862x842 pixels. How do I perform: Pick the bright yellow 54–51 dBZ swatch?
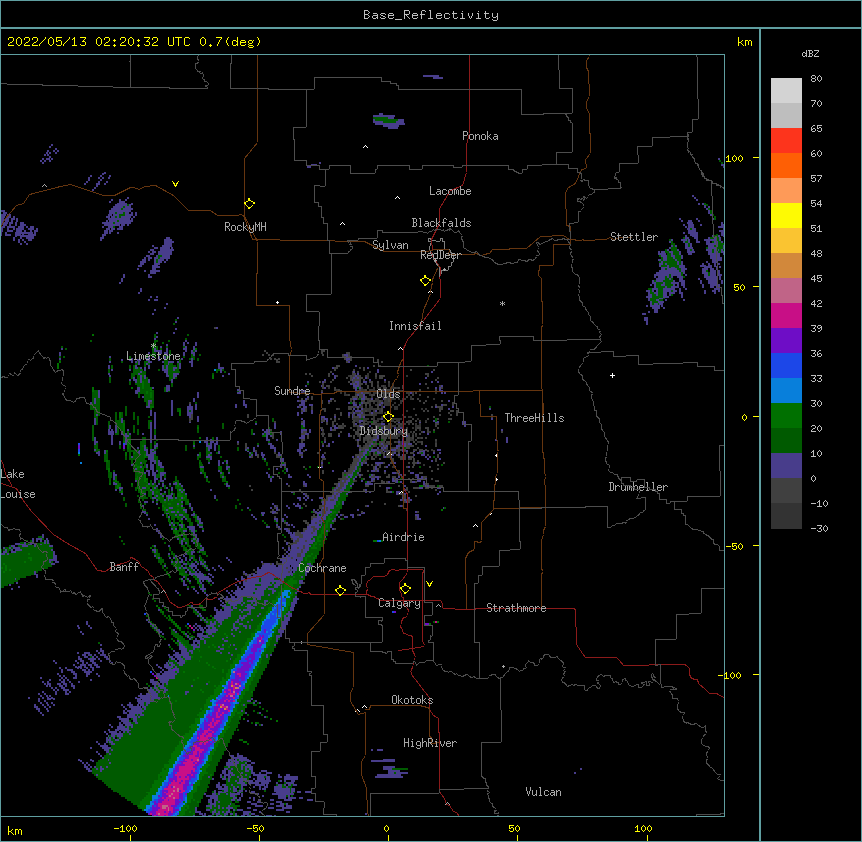[x=786, y=215]
